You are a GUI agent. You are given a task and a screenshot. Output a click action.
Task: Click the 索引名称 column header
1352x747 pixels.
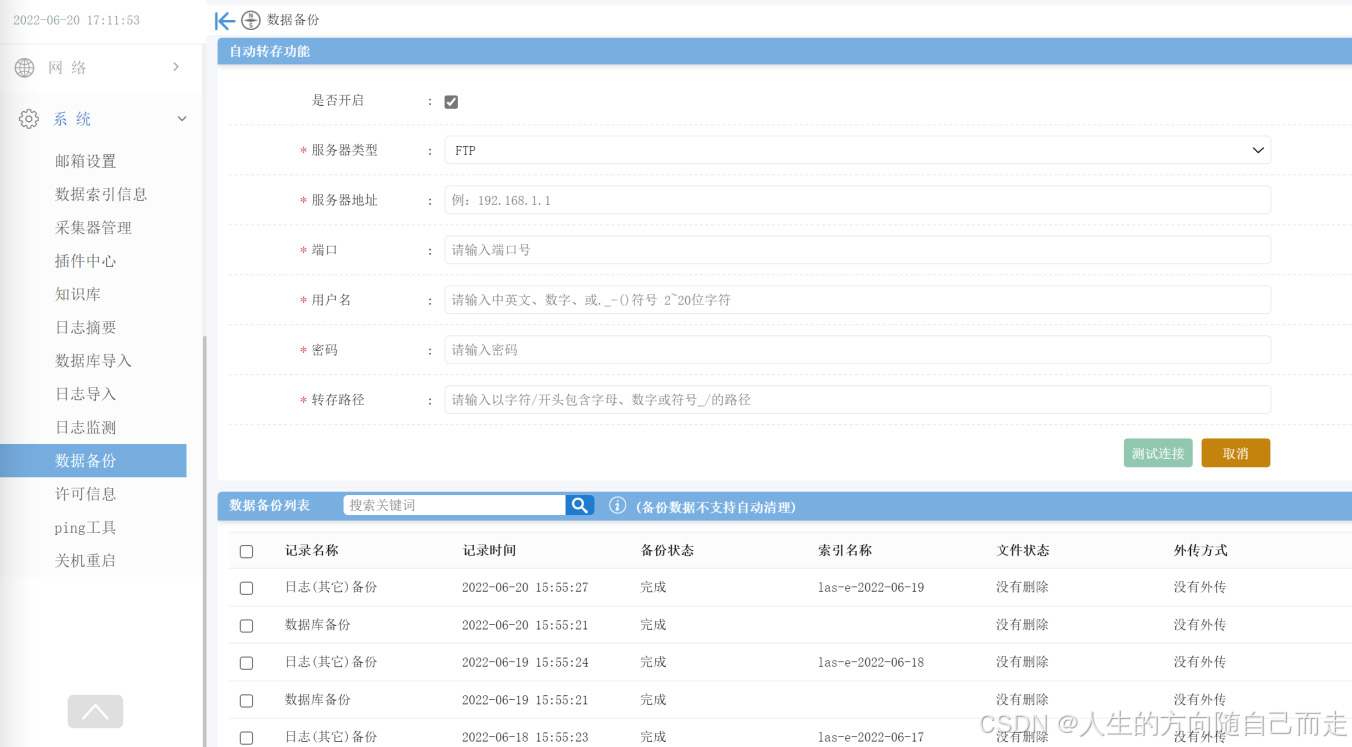coord(845,551)
